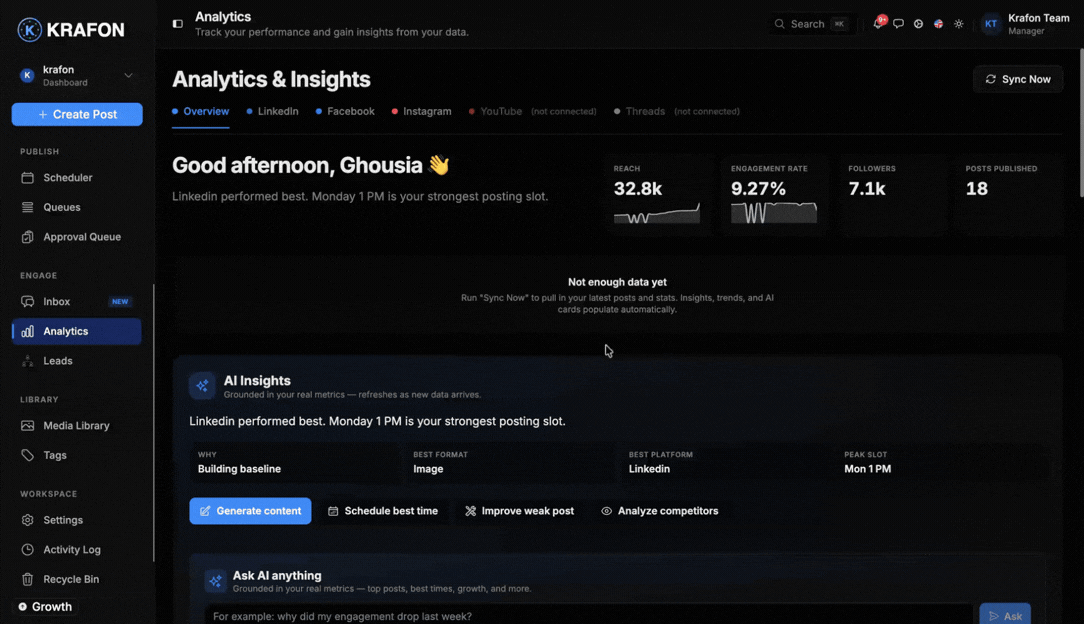Switch to the Facebook tab

[345, 111]
